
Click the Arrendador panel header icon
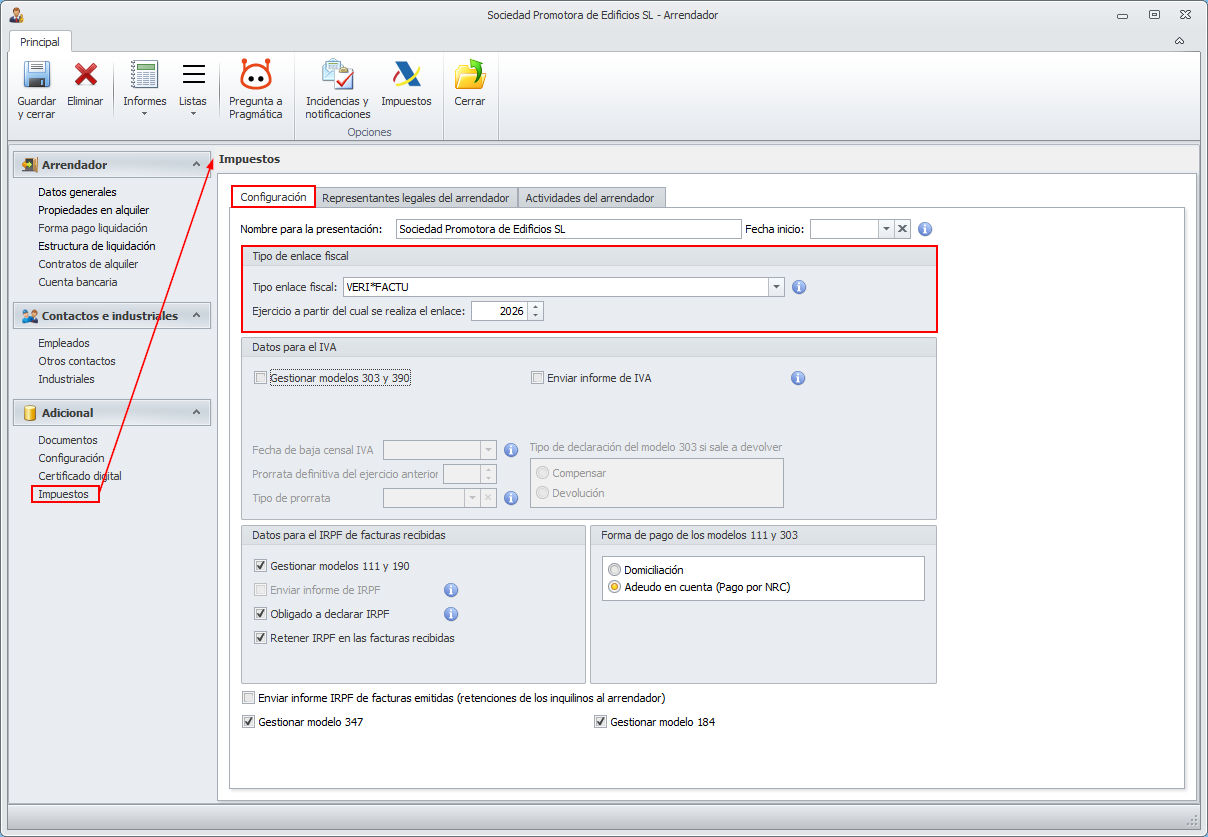click(x=29, y=165)
